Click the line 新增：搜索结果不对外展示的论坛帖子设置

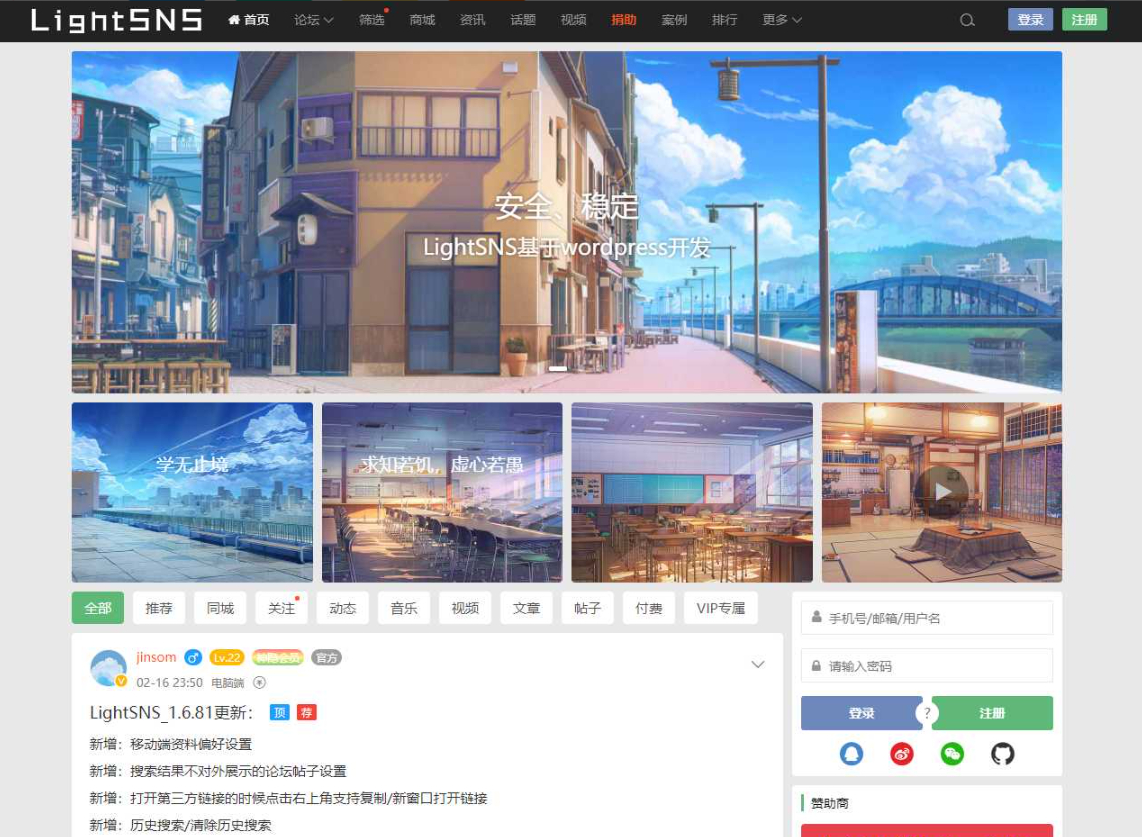(x=218, y=771)
